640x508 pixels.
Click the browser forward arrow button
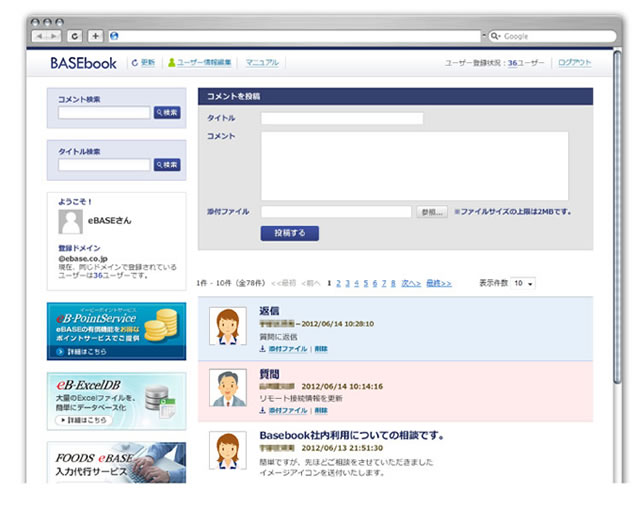pyautogui.click(x=53, y=36)
